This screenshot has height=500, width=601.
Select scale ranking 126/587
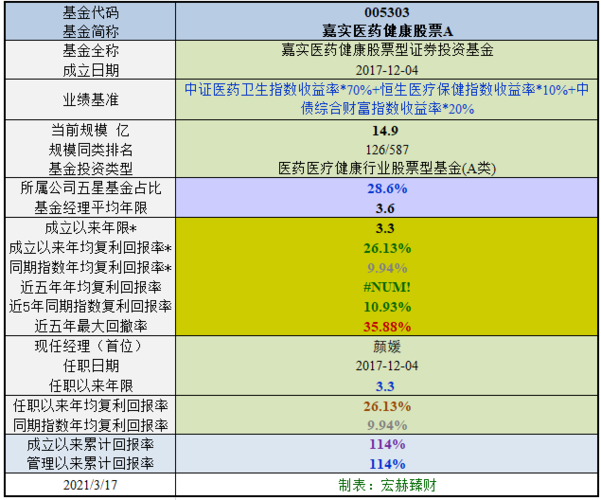point(387,150)
